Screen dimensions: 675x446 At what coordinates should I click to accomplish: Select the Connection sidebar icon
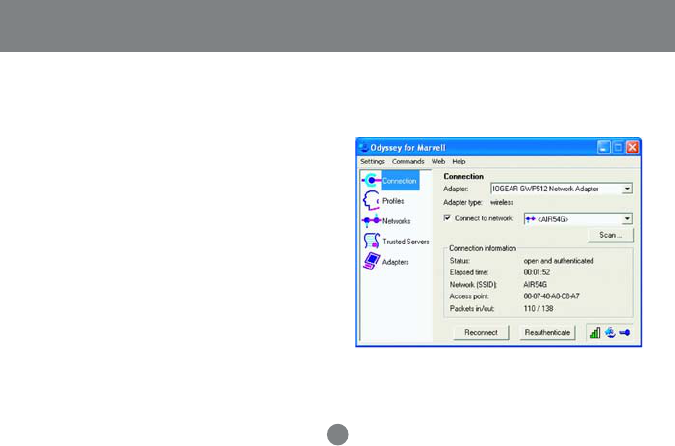[371, 180]
